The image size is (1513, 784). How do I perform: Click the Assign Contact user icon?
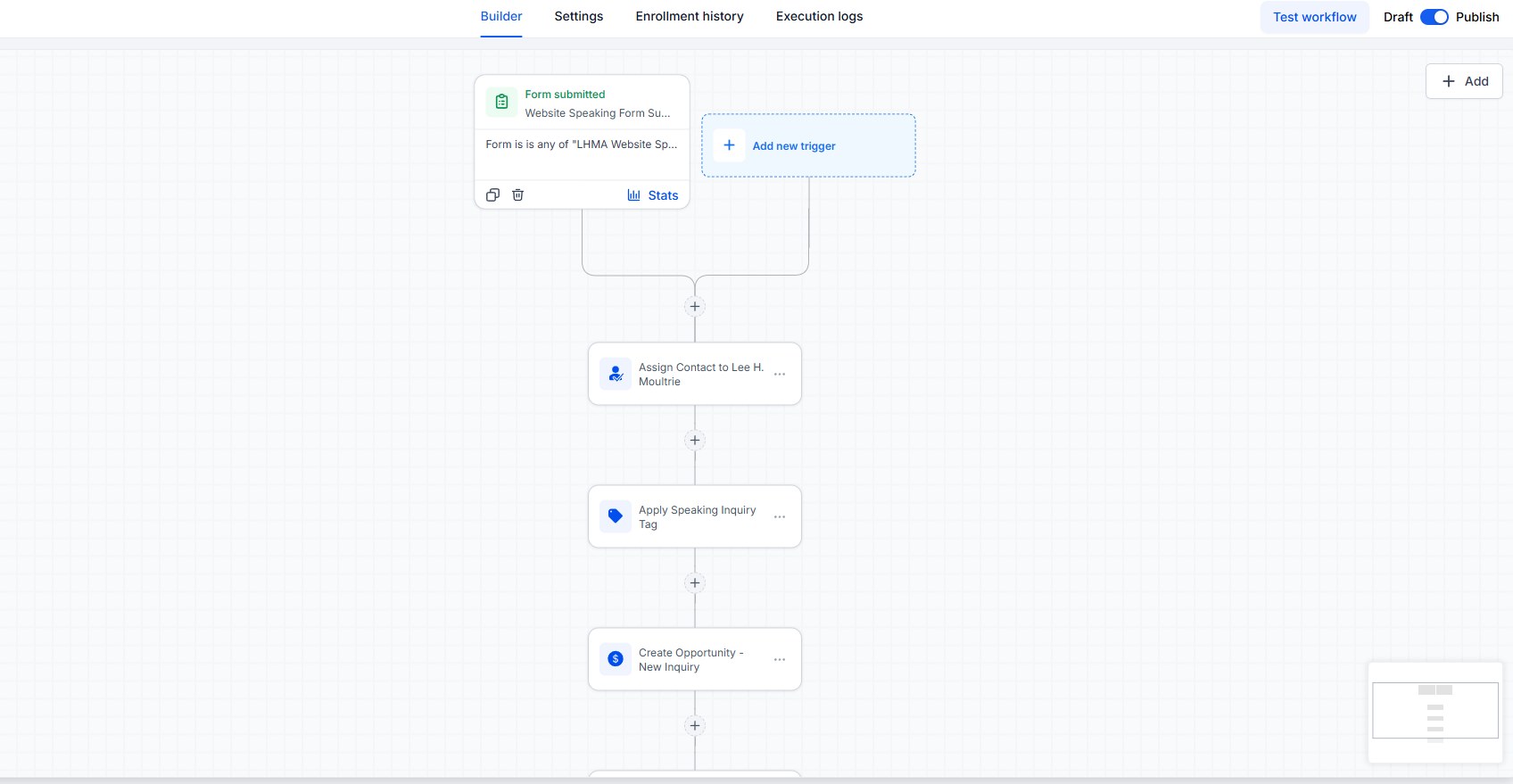click(x=616, y=374)
